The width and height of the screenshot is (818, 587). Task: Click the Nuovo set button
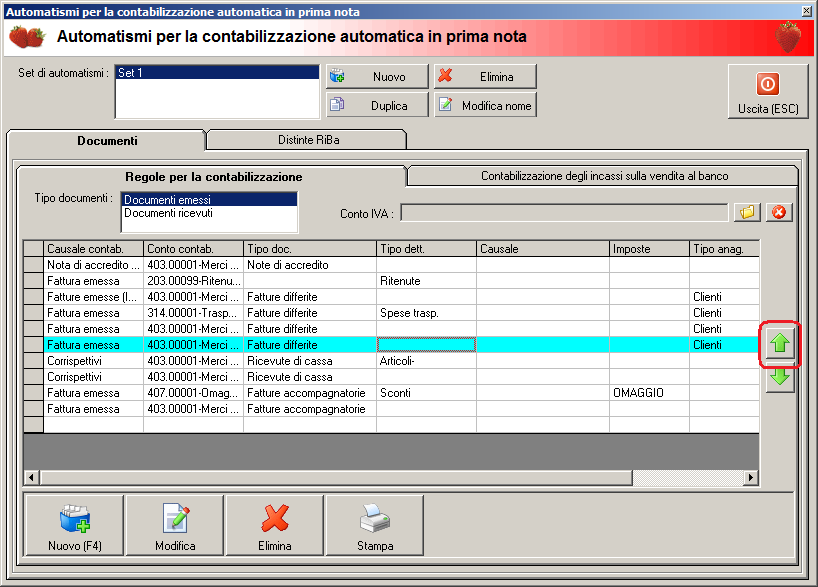pos(377,77)
